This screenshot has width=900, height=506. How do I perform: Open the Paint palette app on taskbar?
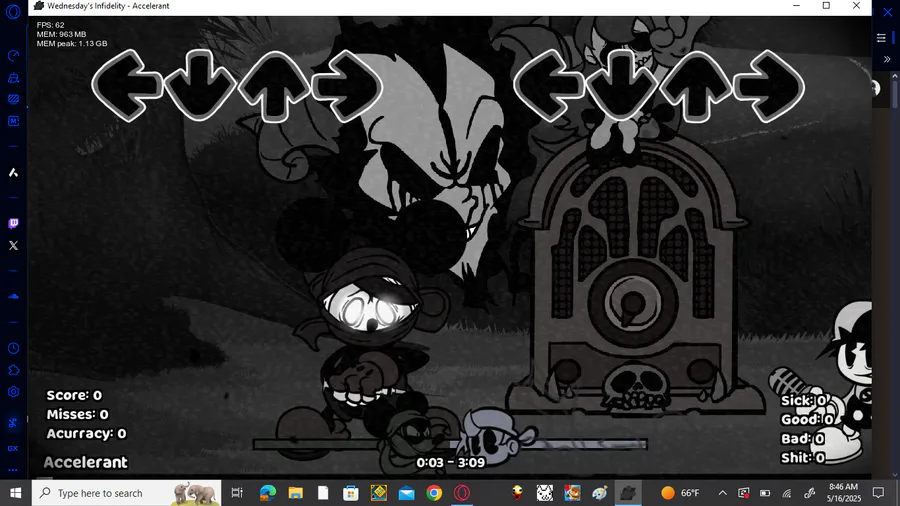pyautogui.click(x=600, y=493)
